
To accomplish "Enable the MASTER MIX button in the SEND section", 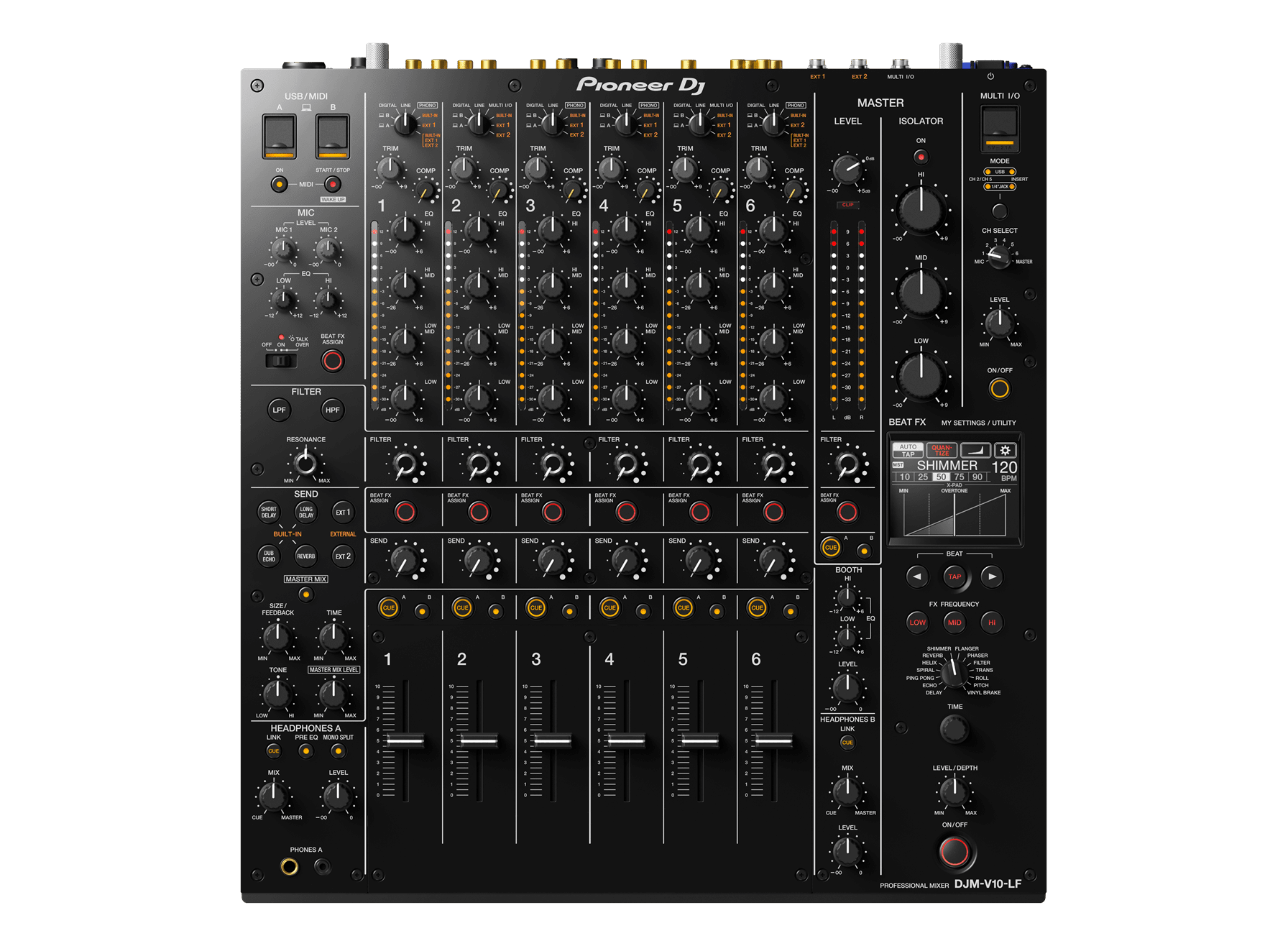I will point(305,594).
